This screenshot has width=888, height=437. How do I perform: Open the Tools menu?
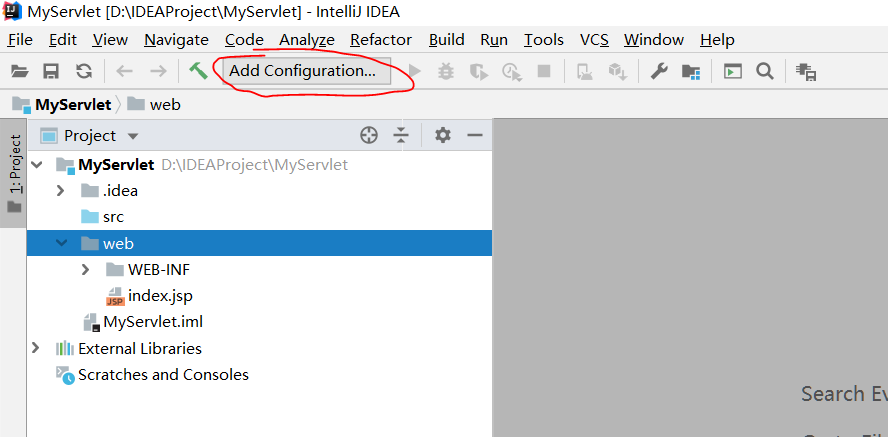coord(544,40)
